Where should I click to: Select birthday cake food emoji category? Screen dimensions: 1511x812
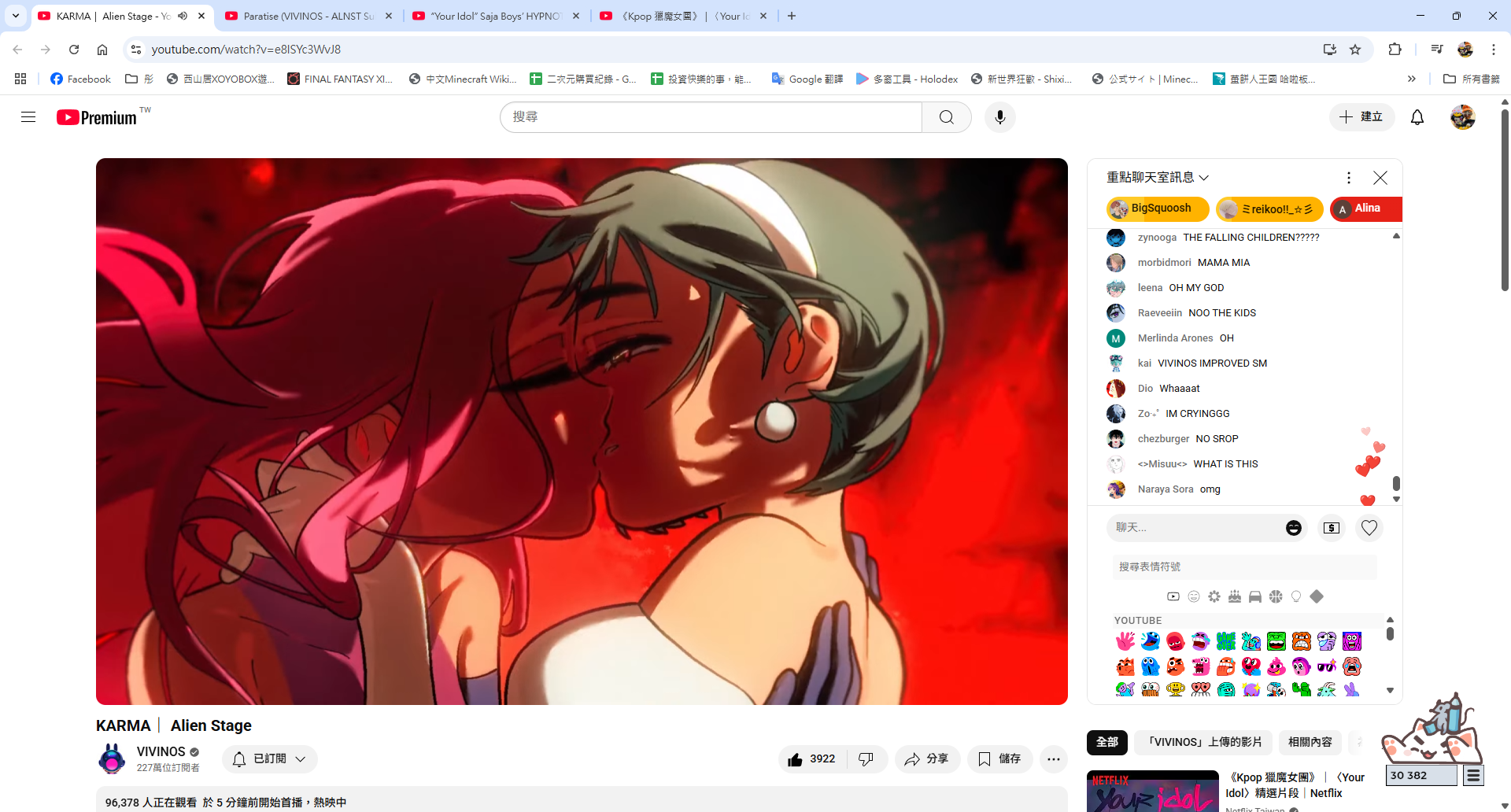[x=1234, y=596]
